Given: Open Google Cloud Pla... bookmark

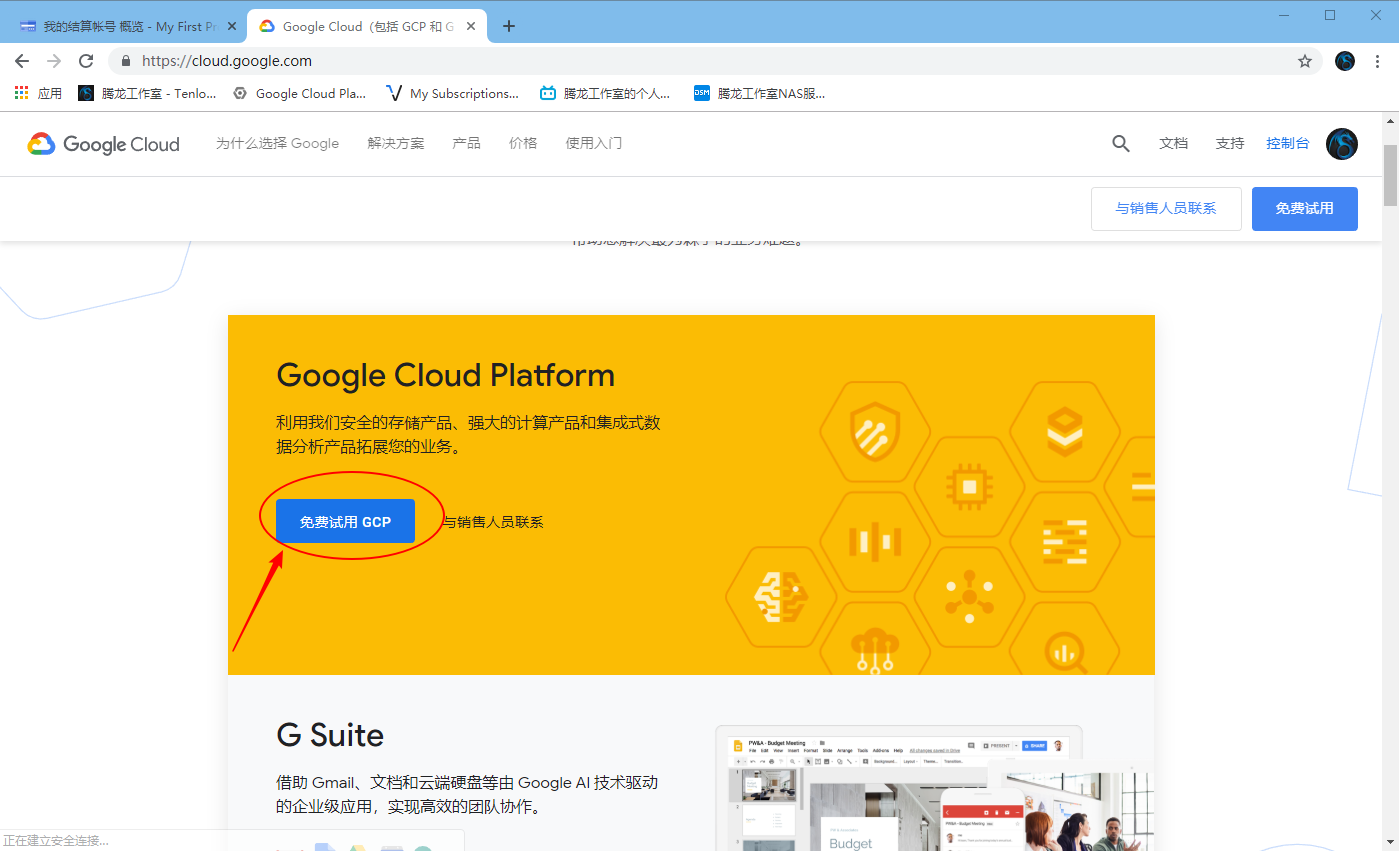Looking at the screenshot, I should click(300, 93).
